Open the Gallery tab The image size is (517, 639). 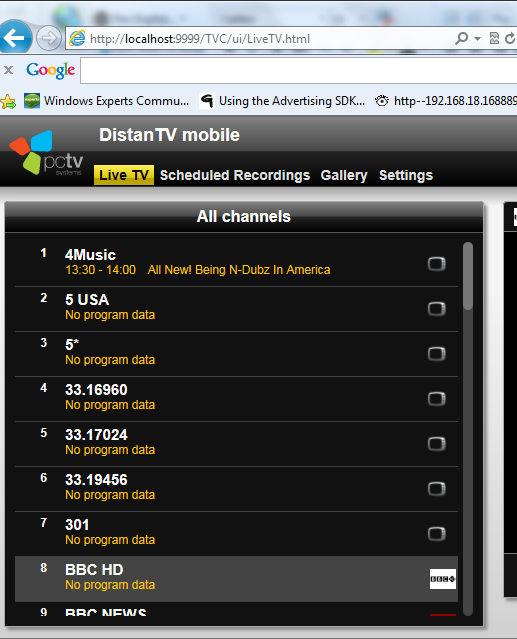[344, 175]
